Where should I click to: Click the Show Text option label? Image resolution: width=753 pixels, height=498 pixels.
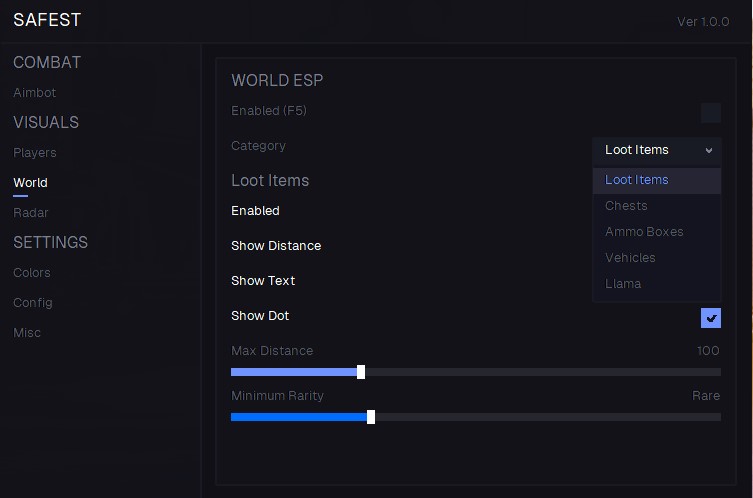pos(263,281)
